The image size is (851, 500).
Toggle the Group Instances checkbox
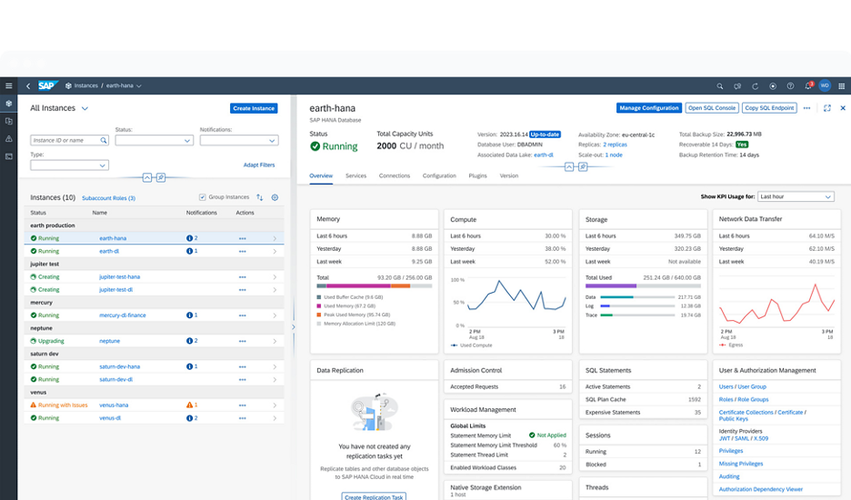pyautogui.click(x=202, y=197)
